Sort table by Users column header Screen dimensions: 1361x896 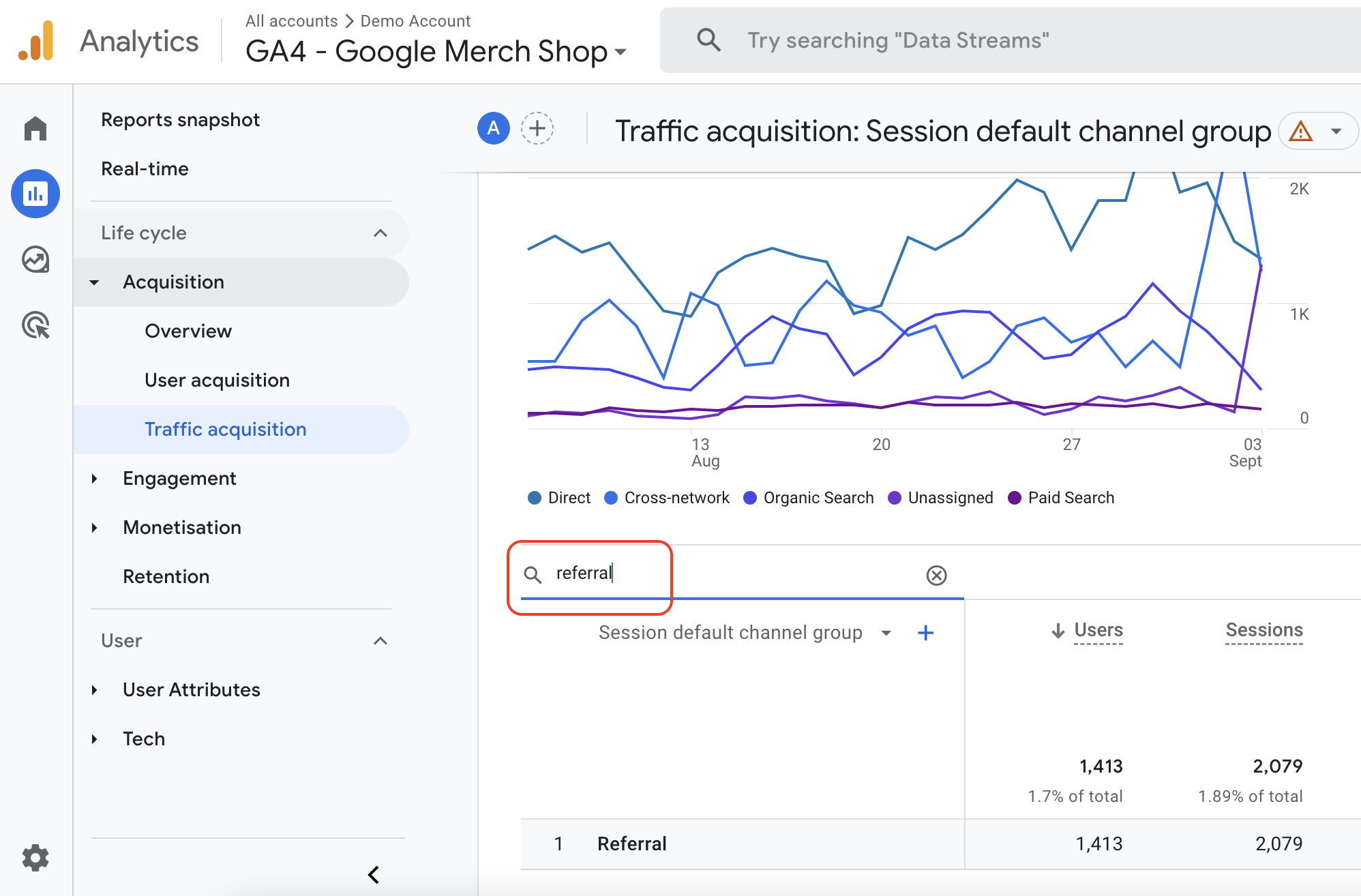coord(1098,630)
